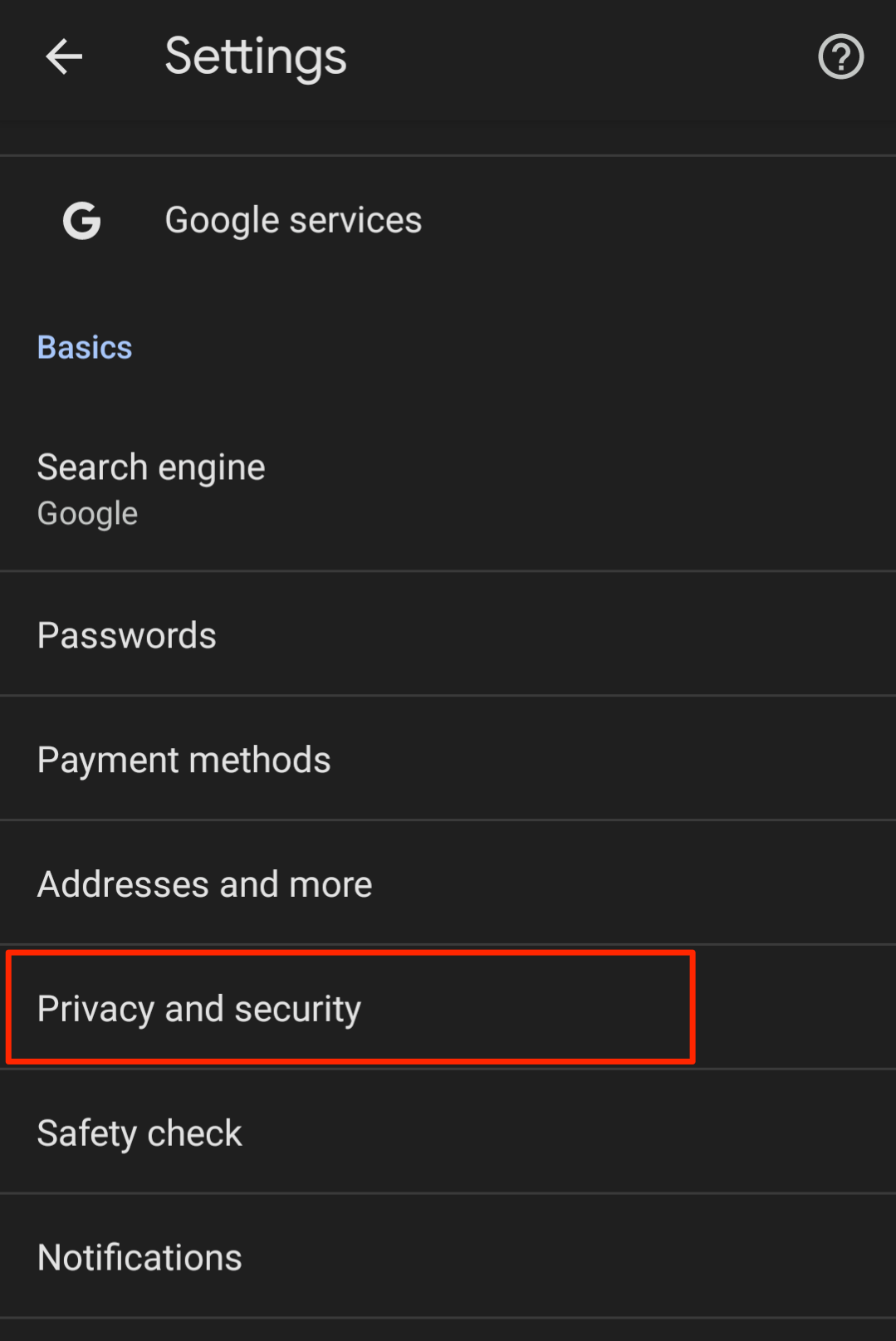Open Privacy and security settings

coord(198,1007)
